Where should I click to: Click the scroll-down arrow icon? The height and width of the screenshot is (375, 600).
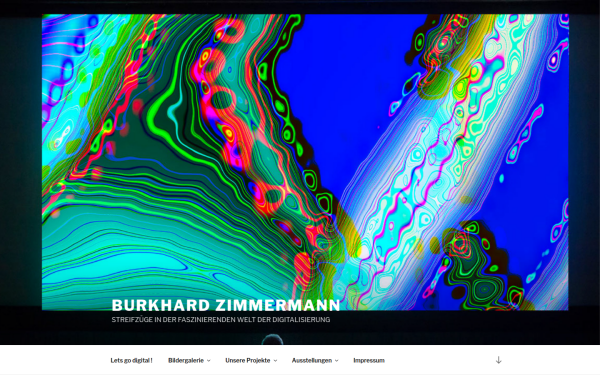click(498, 360)
